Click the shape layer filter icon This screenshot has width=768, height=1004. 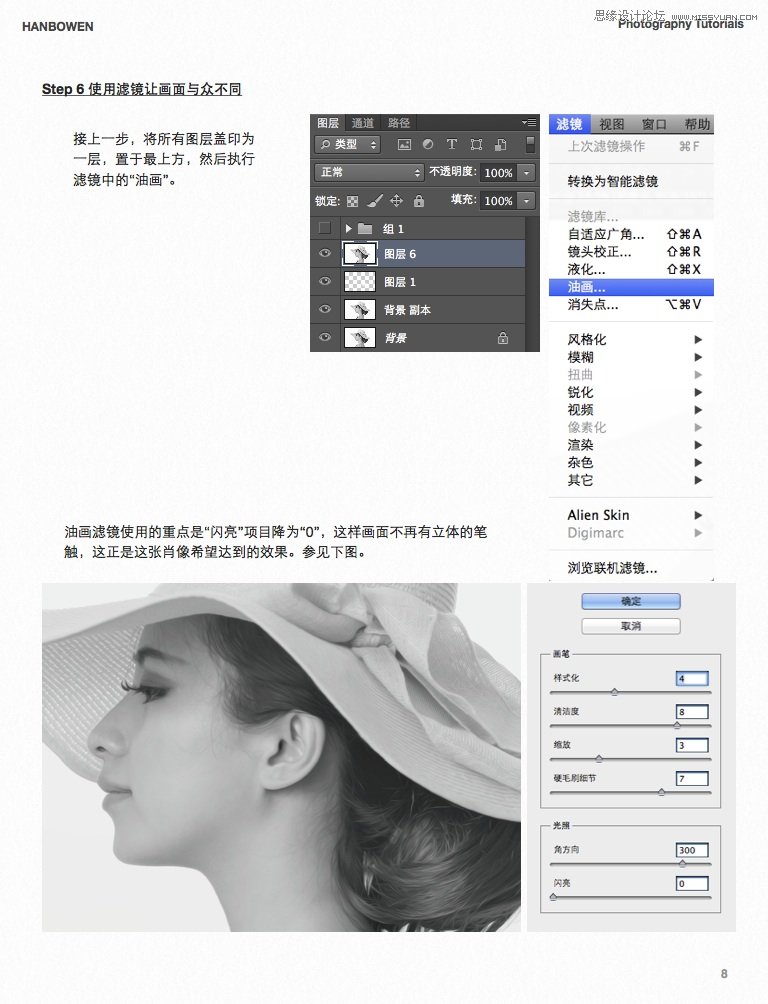coord(476,145)
